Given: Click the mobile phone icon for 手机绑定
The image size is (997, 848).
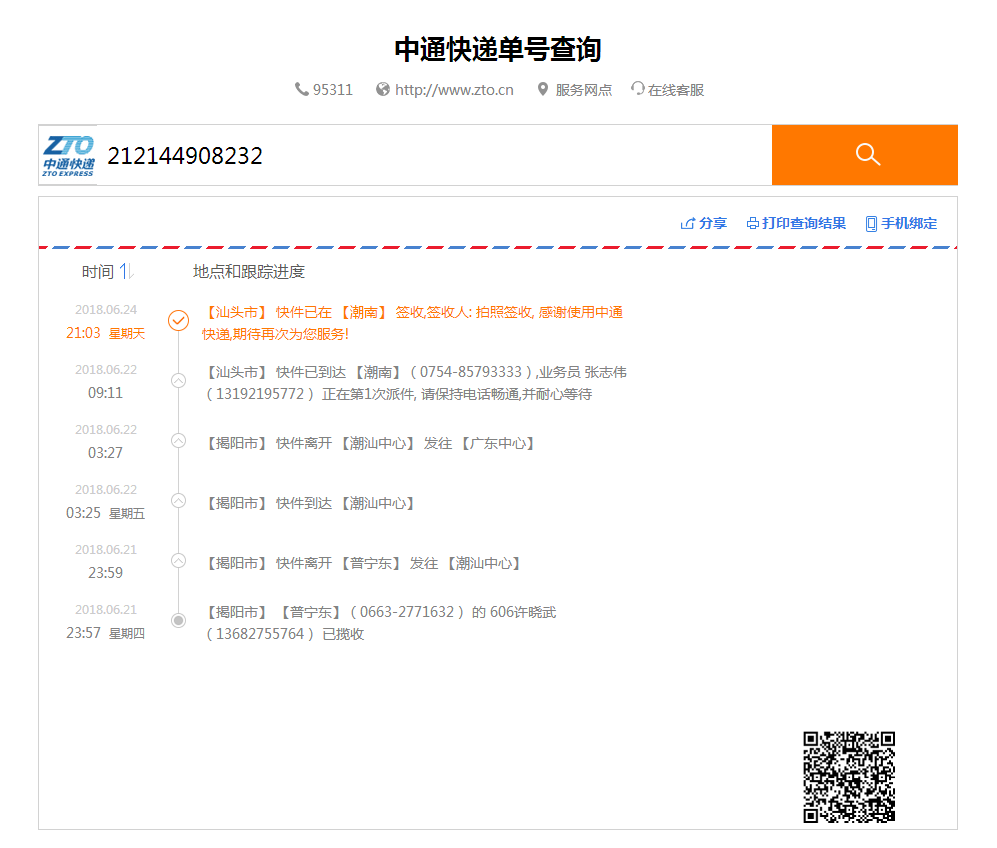Looking at the screenshot, I should pyautogui.click(x=871, y=224).
